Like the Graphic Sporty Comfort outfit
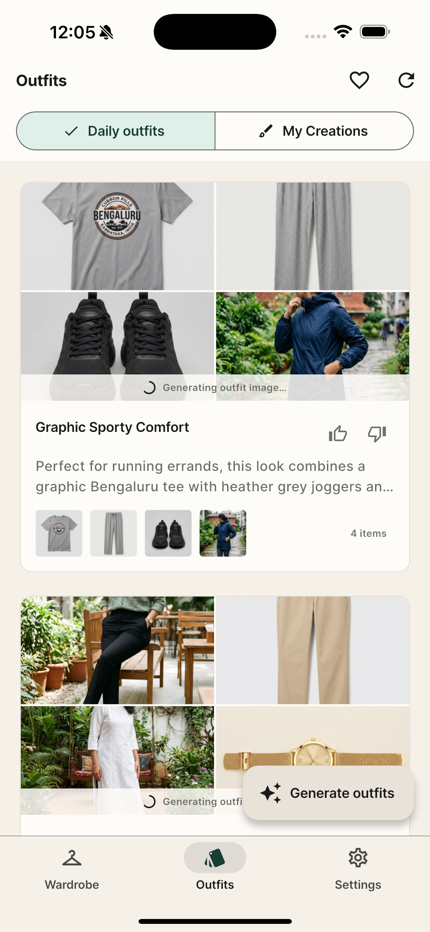The height and width of the screenshot is (932, 430). coord(338,434)
